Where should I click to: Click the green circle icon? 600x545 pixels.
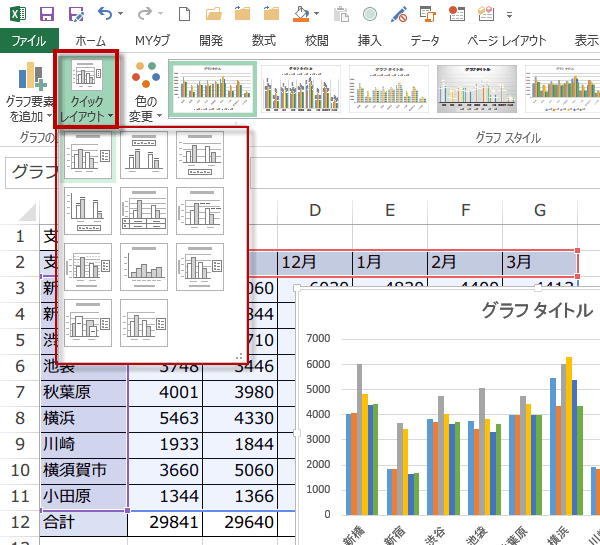point(370,14)
